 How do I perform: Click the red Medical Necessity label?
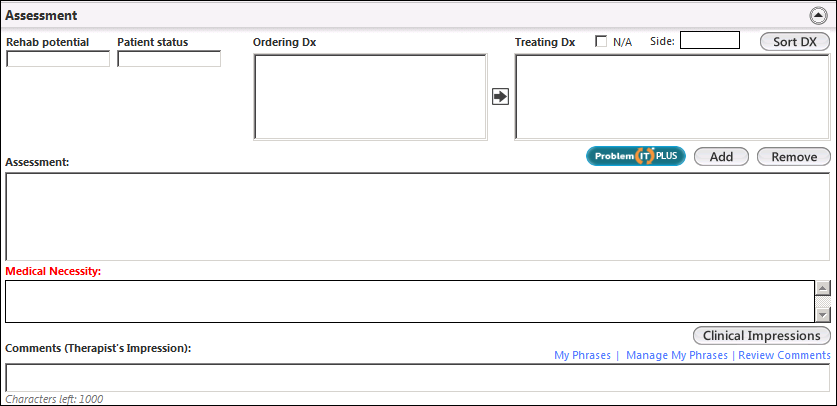(x=53, y=272)
